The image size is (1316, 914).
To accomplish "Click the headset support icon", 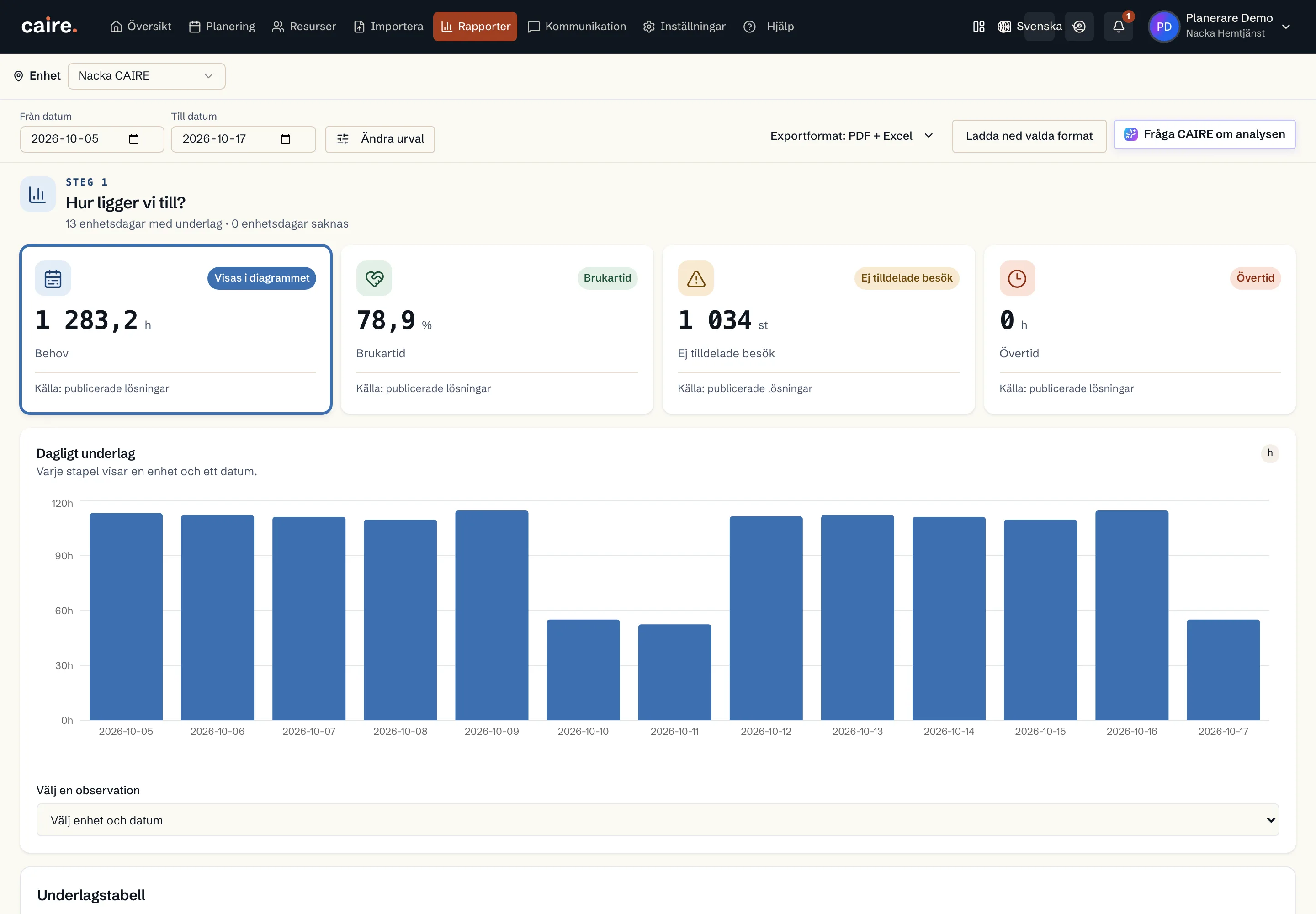I will click(x=1079, y=27).
